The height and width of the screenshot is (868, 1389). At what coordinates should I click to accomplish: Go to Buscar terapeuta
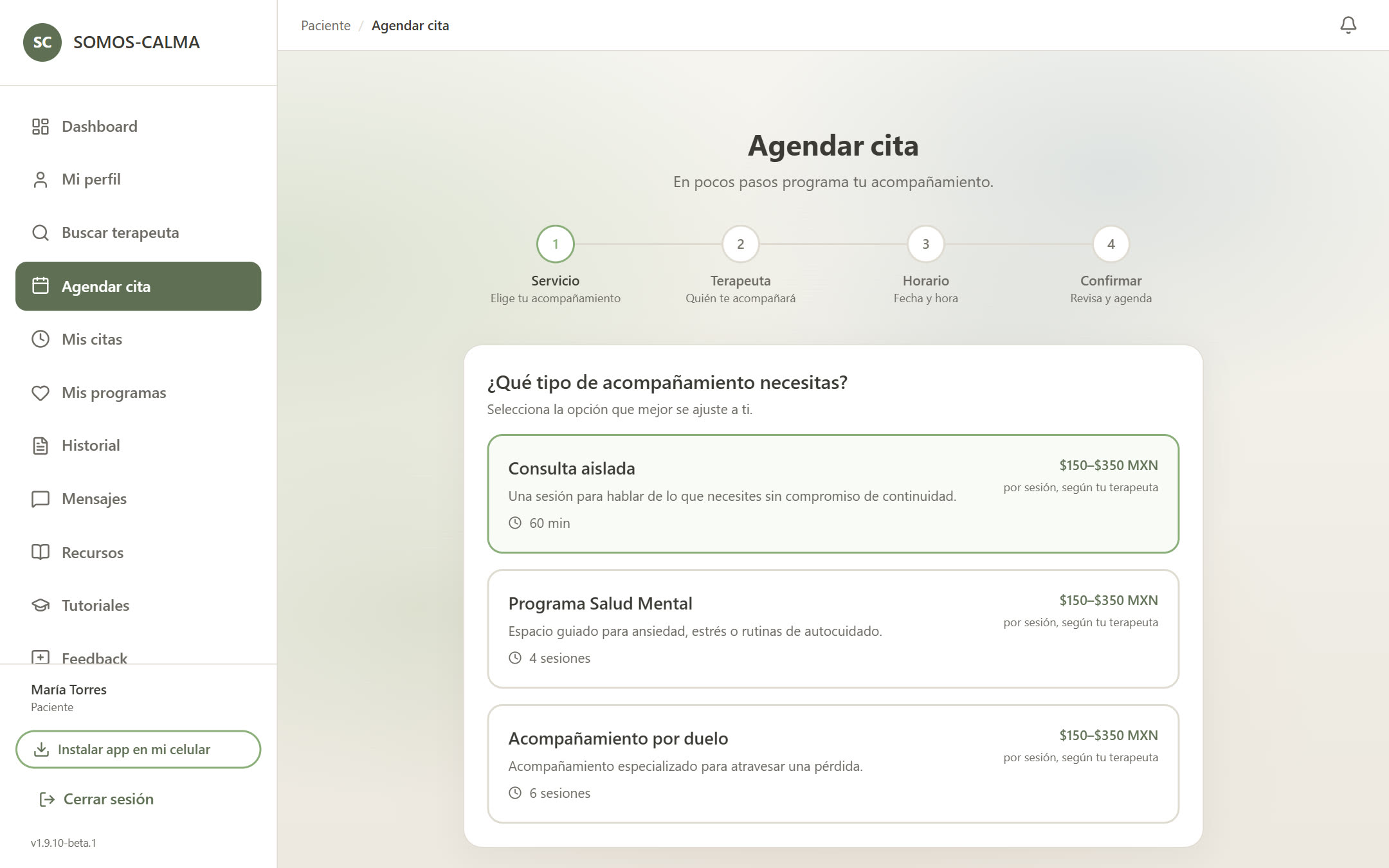(x=138, y=233)
